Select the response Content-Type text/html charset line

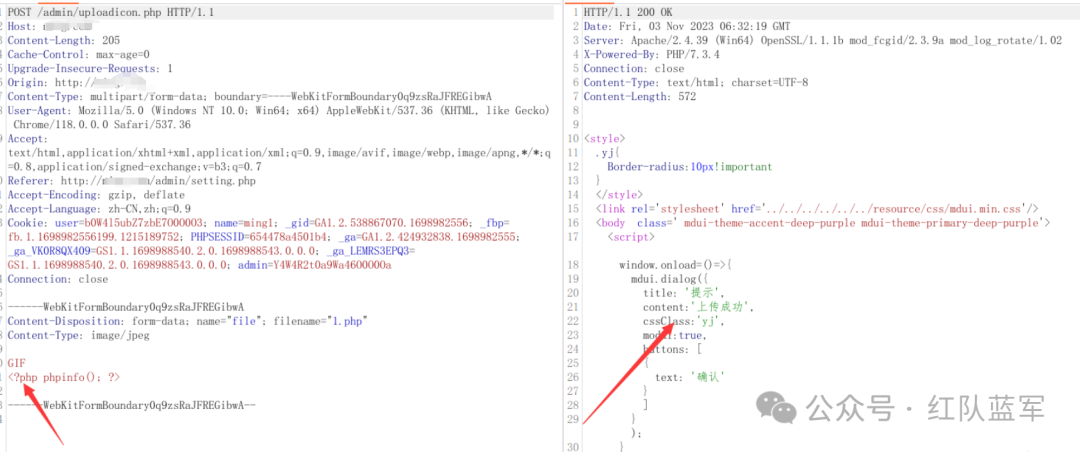696,83
